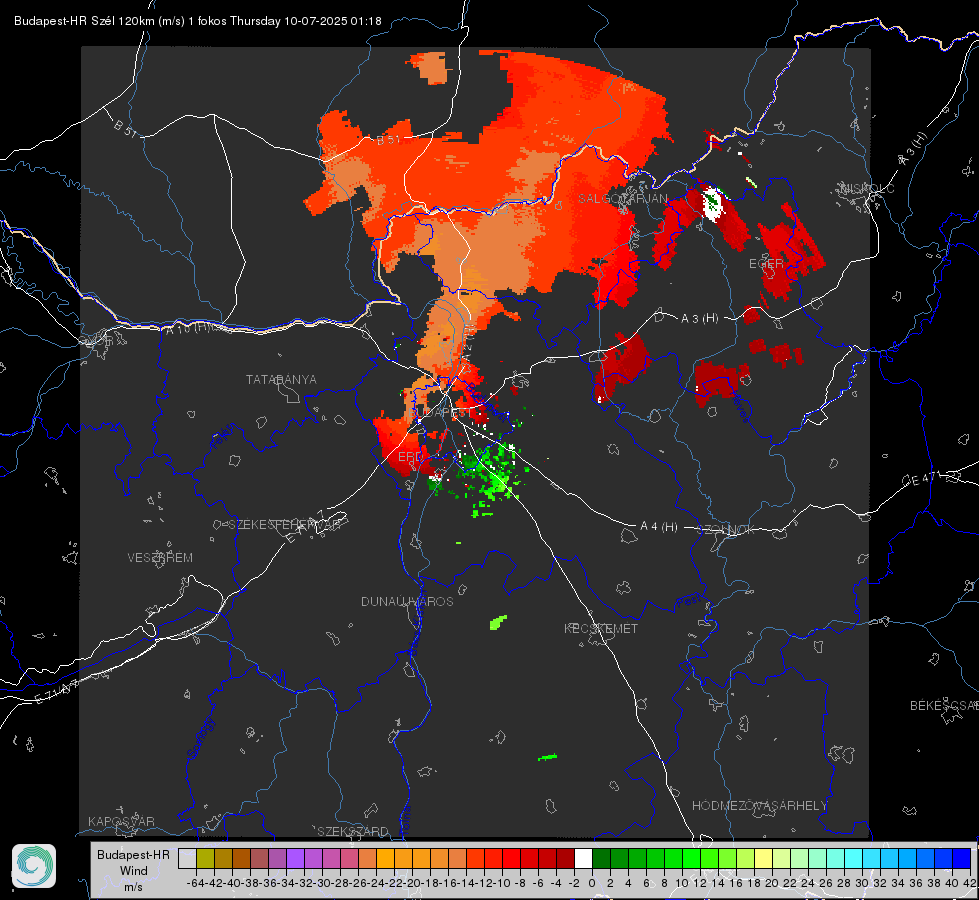The width and height of the screenshot is (979, 900).
Task: Select the olive swatch between -64 and -42
Action: [x=205, y=858]
